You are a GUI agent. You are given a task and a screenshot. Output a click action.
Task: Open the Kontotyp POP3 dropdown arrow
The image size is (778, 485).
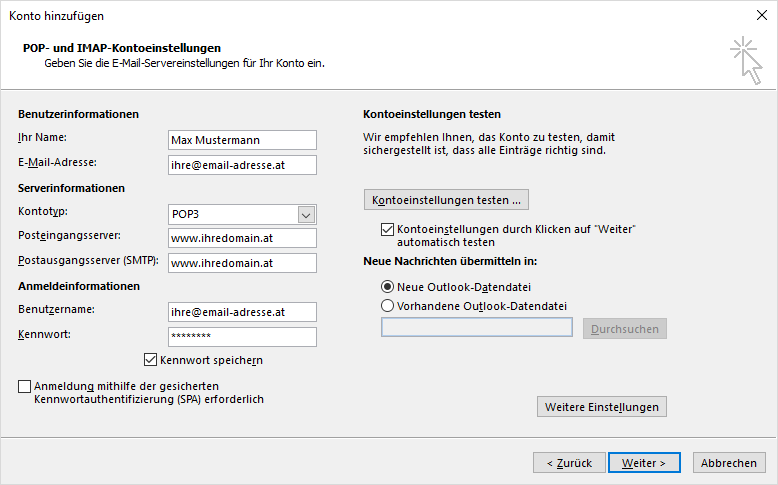tap(306, 215)
